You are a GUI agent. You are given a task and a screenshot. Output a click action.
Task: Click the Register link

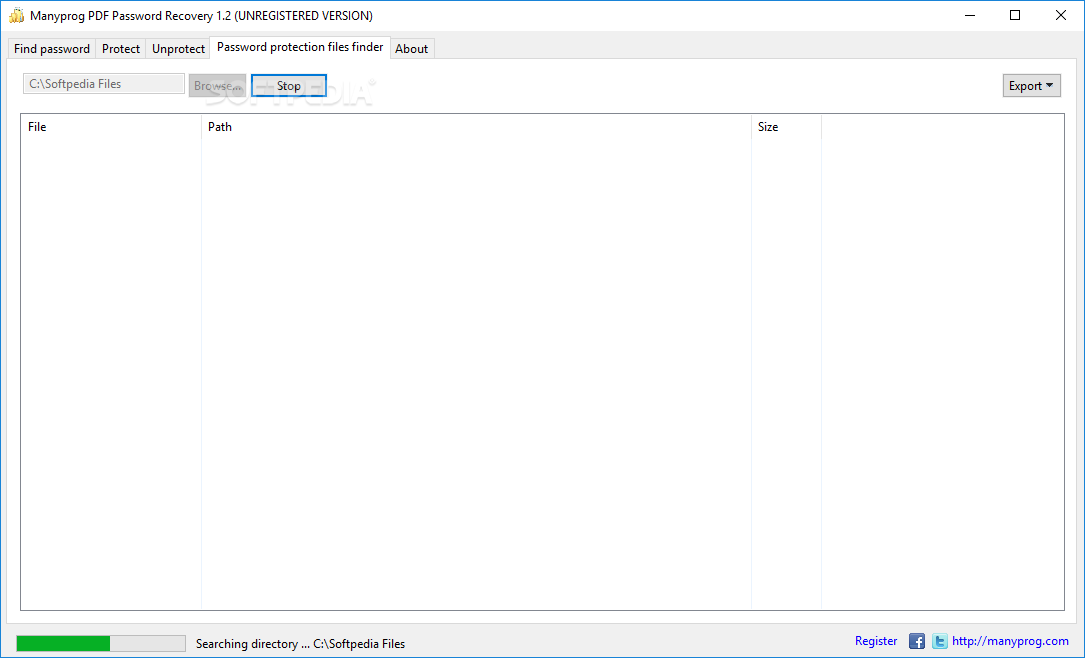(876, 641)
